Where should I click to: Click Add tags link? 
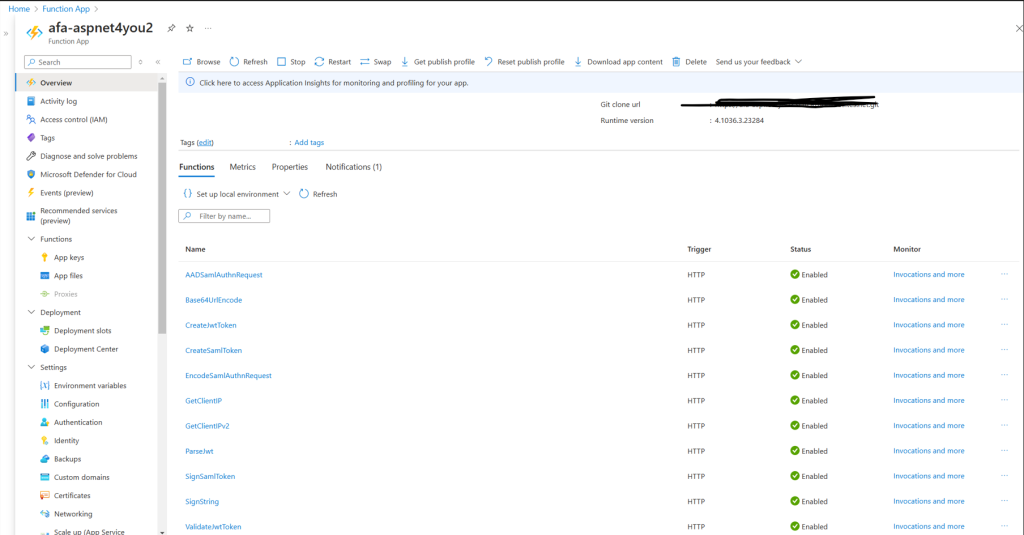[309, 142]
